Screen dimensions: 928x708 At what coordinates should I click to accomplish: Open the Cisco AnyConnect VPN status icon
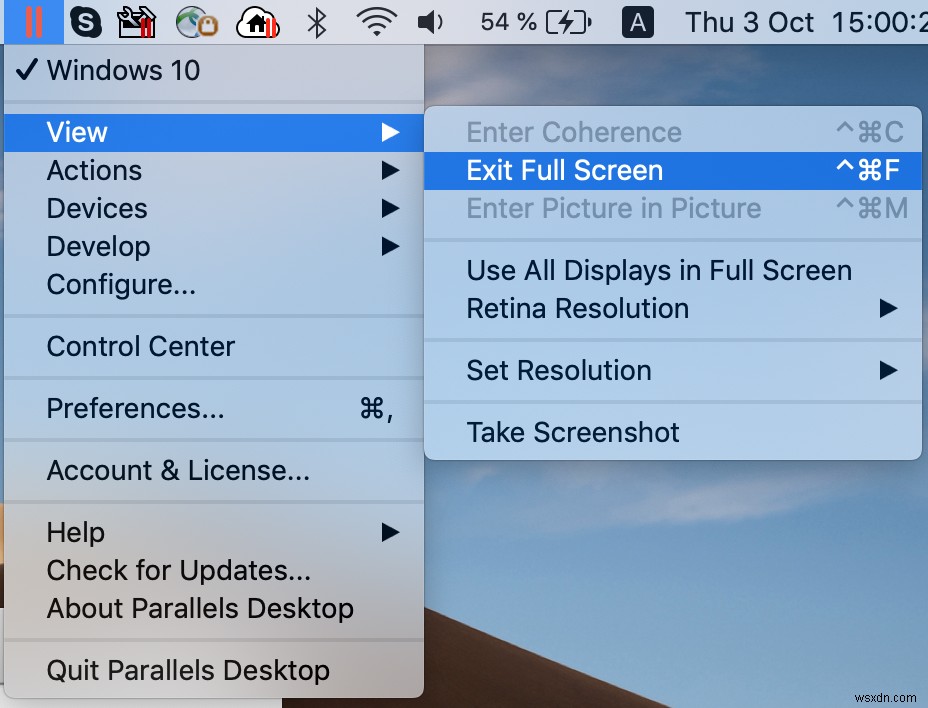coord(196,21)
